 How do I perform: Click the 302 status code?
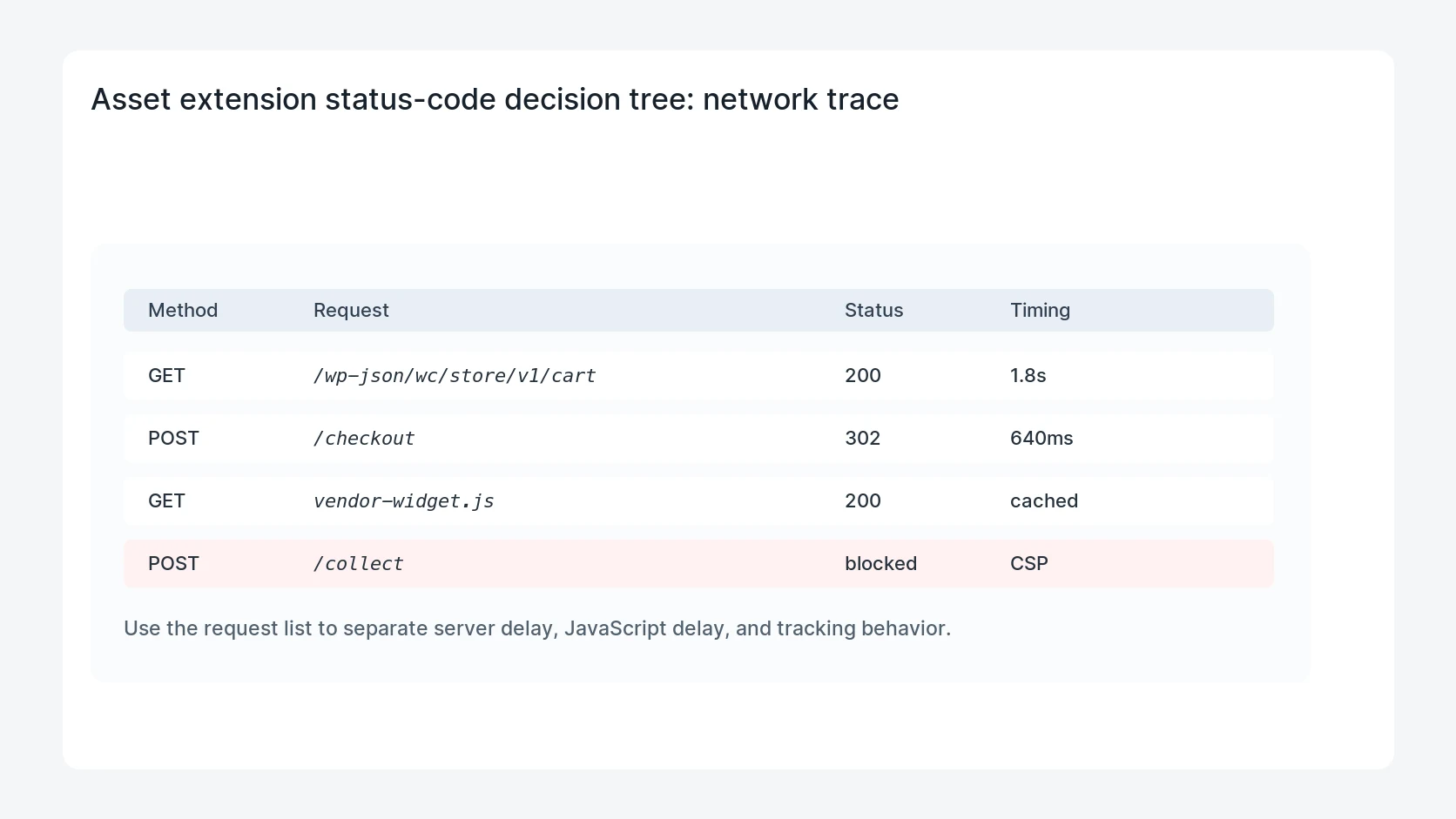pyautogui.click(x=862, y=438)
